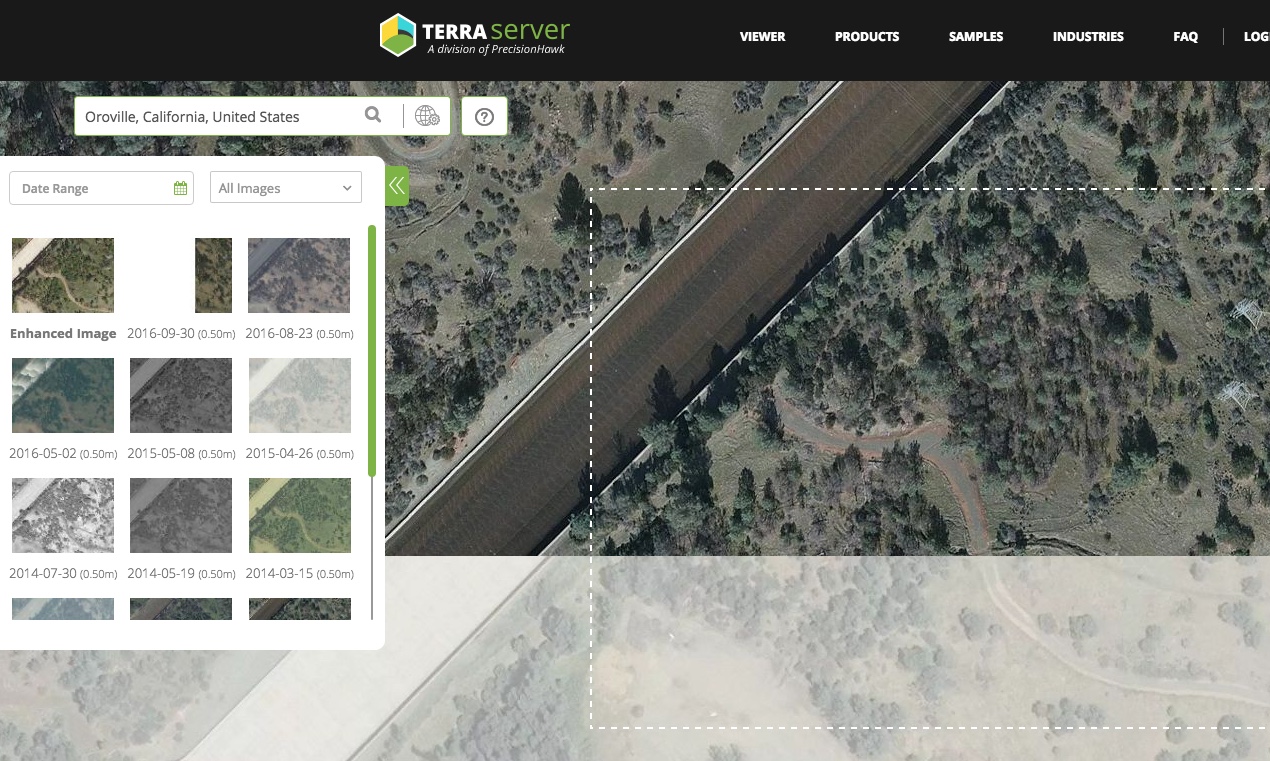Expand the All Images dropdown
This screenshot has width=1270, height=761.
coord(285,188)
